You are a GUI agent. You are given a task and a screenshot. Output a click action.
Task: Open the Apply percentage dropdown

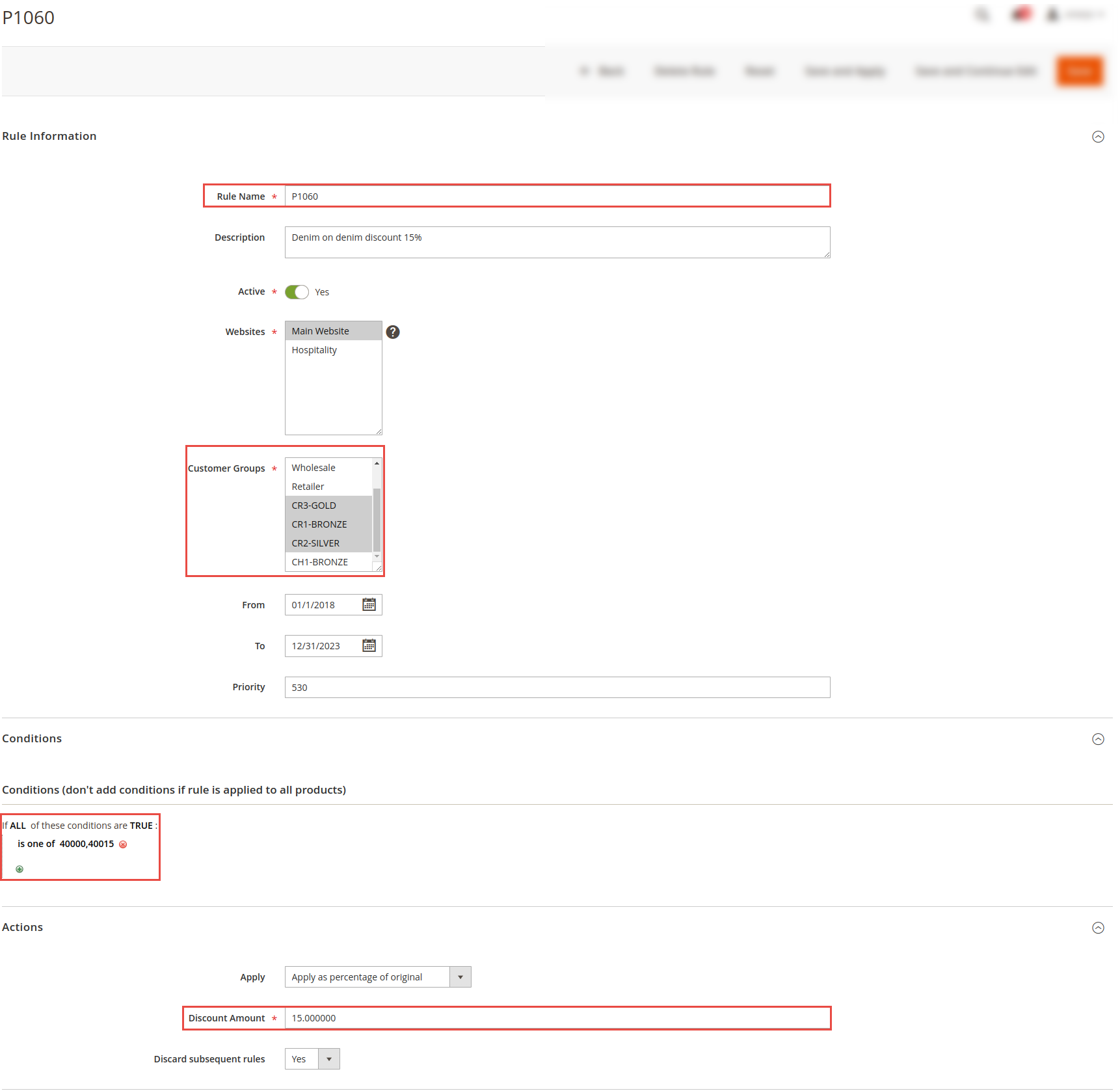pyautogui.click(x=378, y=977)
